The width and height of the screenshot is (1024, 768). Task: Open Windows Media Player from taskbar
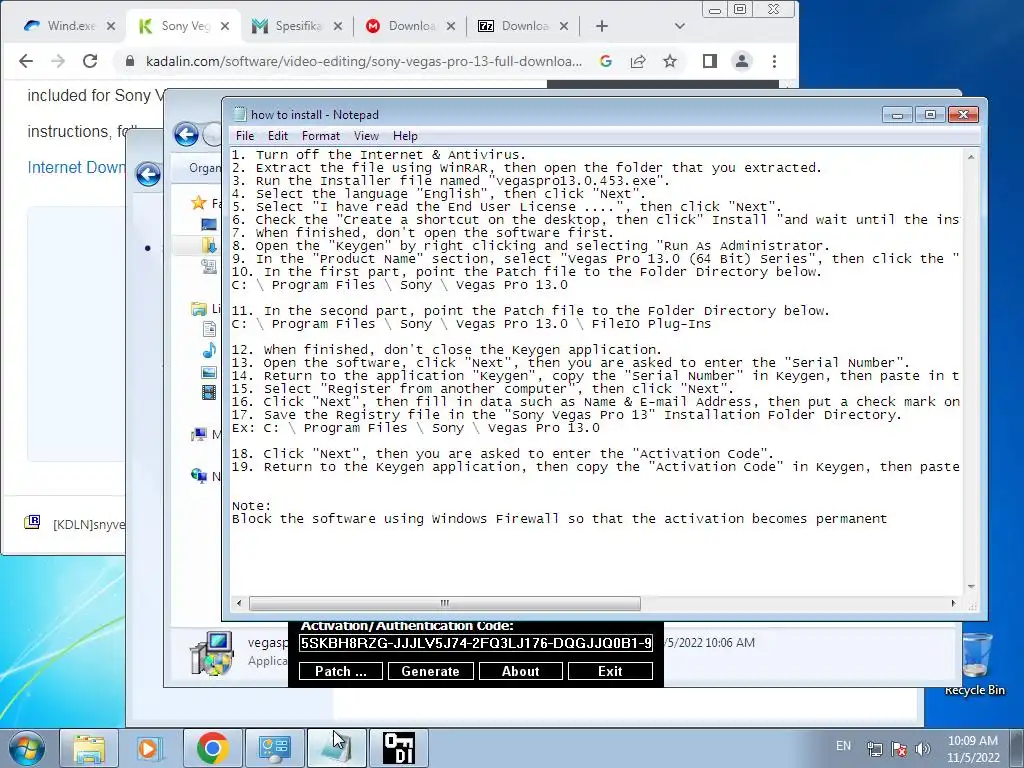[150, 748]
